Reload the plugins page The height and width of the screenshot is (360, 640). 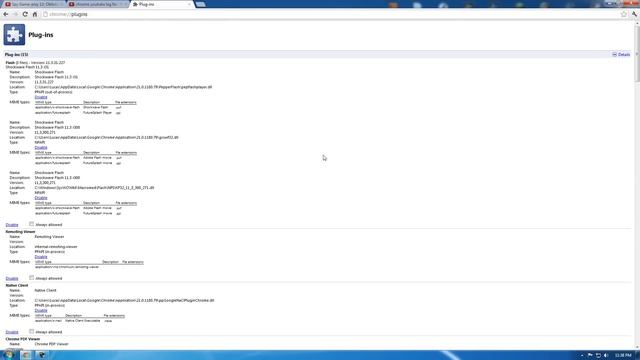[x=25, y=14]
